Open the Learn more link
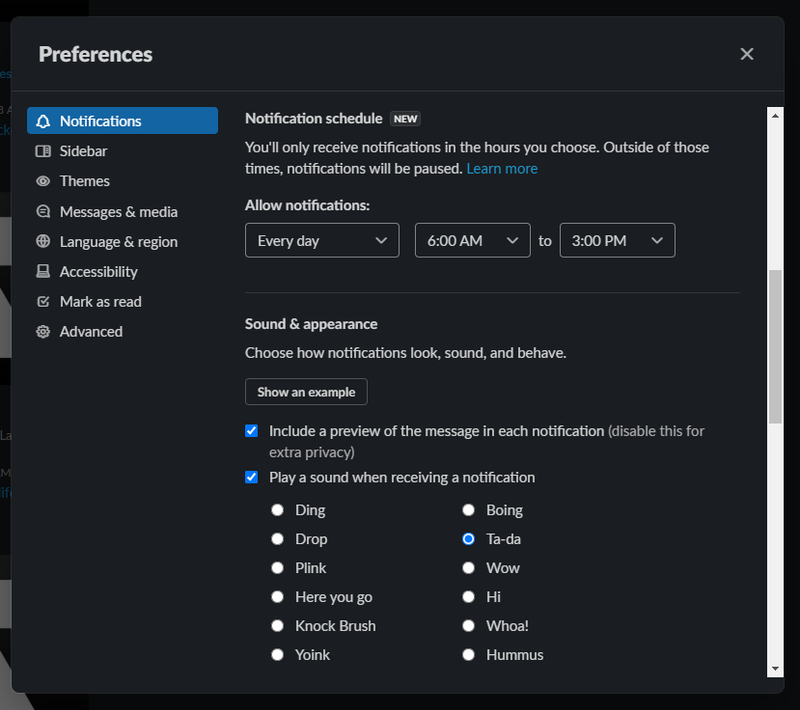The height and width of the screenshot is (710, 800). 502,168
